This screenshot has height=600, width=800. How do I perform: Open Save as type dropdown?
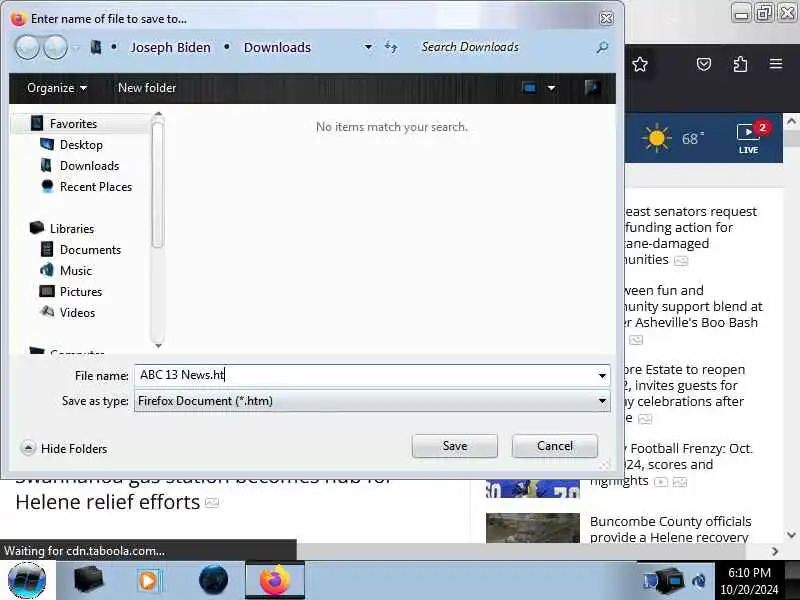click(x=372, y=401)
